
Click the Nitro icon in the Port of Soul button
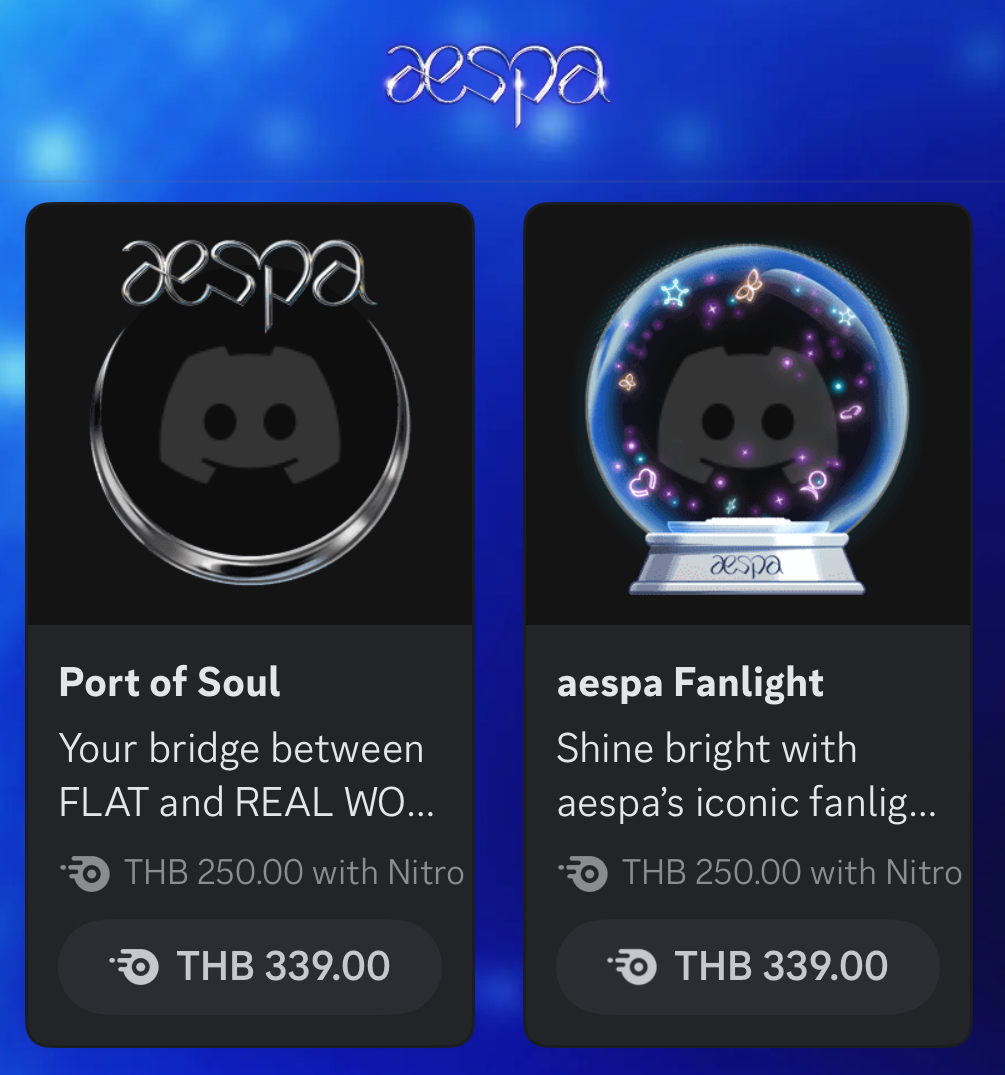pos(134,967)
